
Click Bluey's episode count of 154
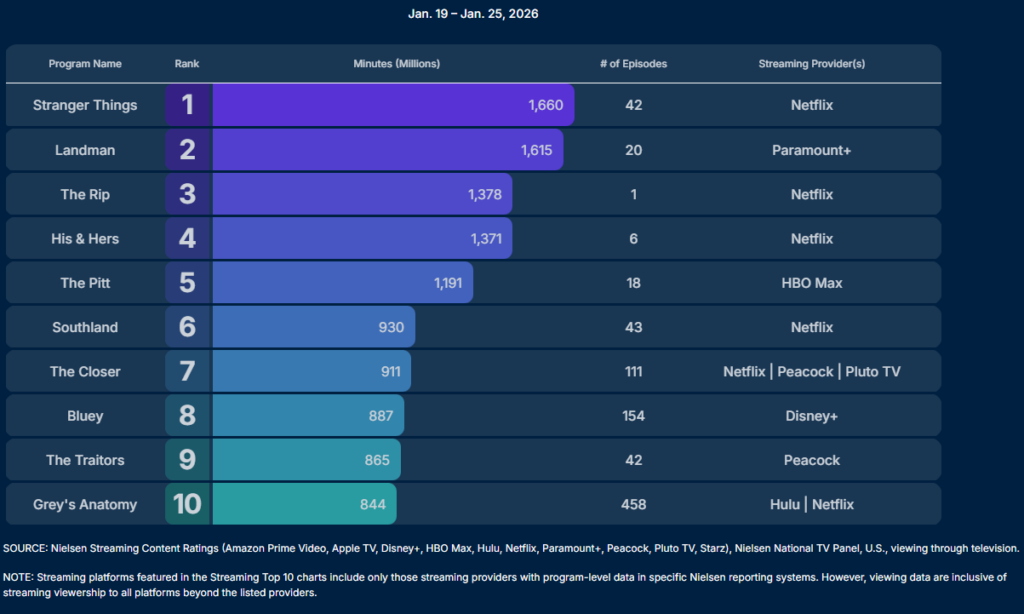tap(633, 416)
